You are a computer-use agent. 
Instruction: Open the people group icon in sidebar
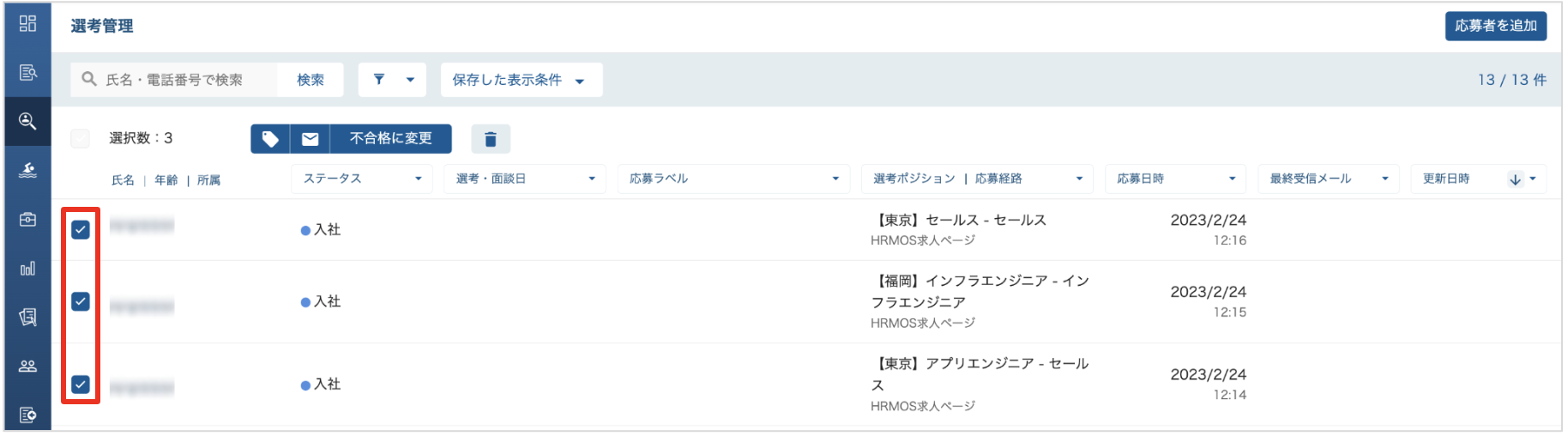point(27,366)
